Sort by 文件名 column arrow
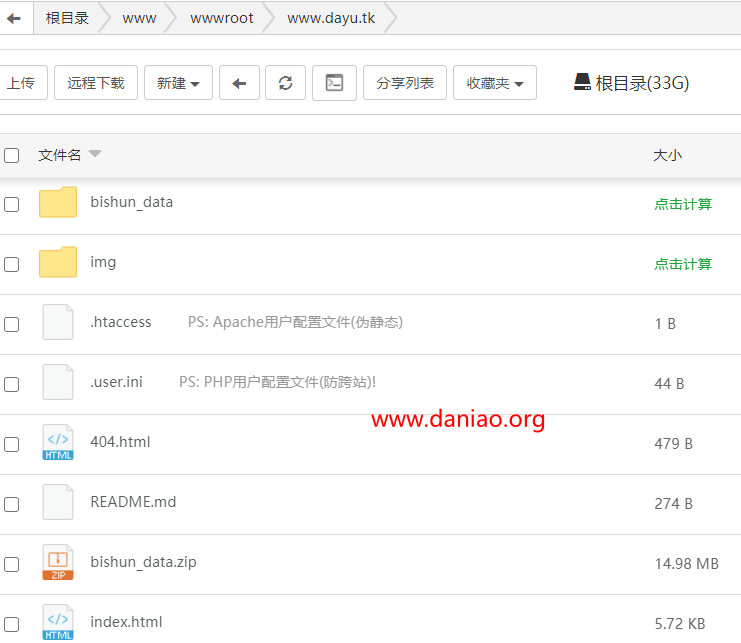Image resolution: width=741 pixels, height=643 pixels. (x=95, y=154)
